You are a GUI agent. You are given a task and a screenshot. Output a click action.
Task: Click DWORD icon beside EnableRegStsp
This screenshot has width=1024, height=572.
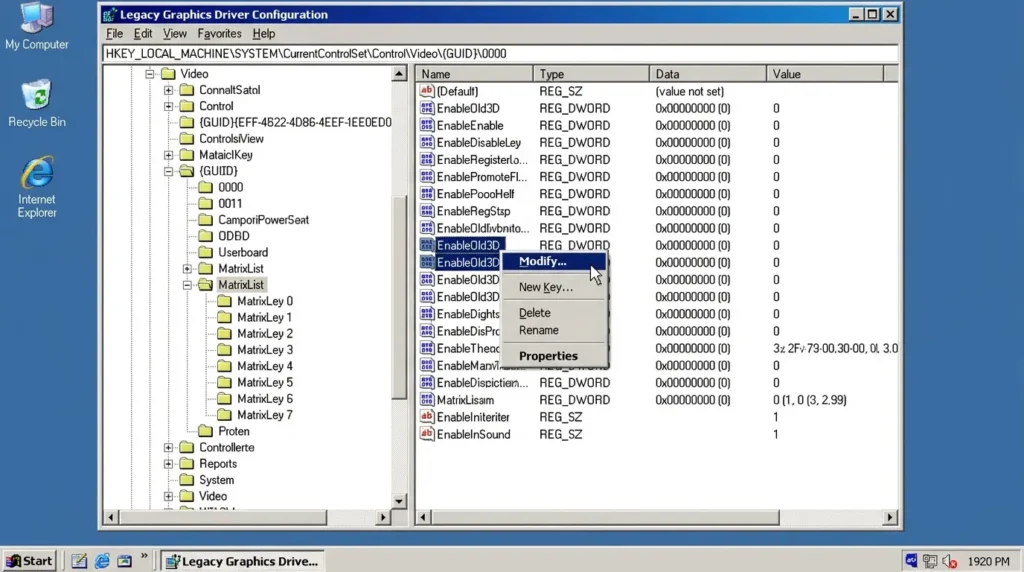[427, 211]
